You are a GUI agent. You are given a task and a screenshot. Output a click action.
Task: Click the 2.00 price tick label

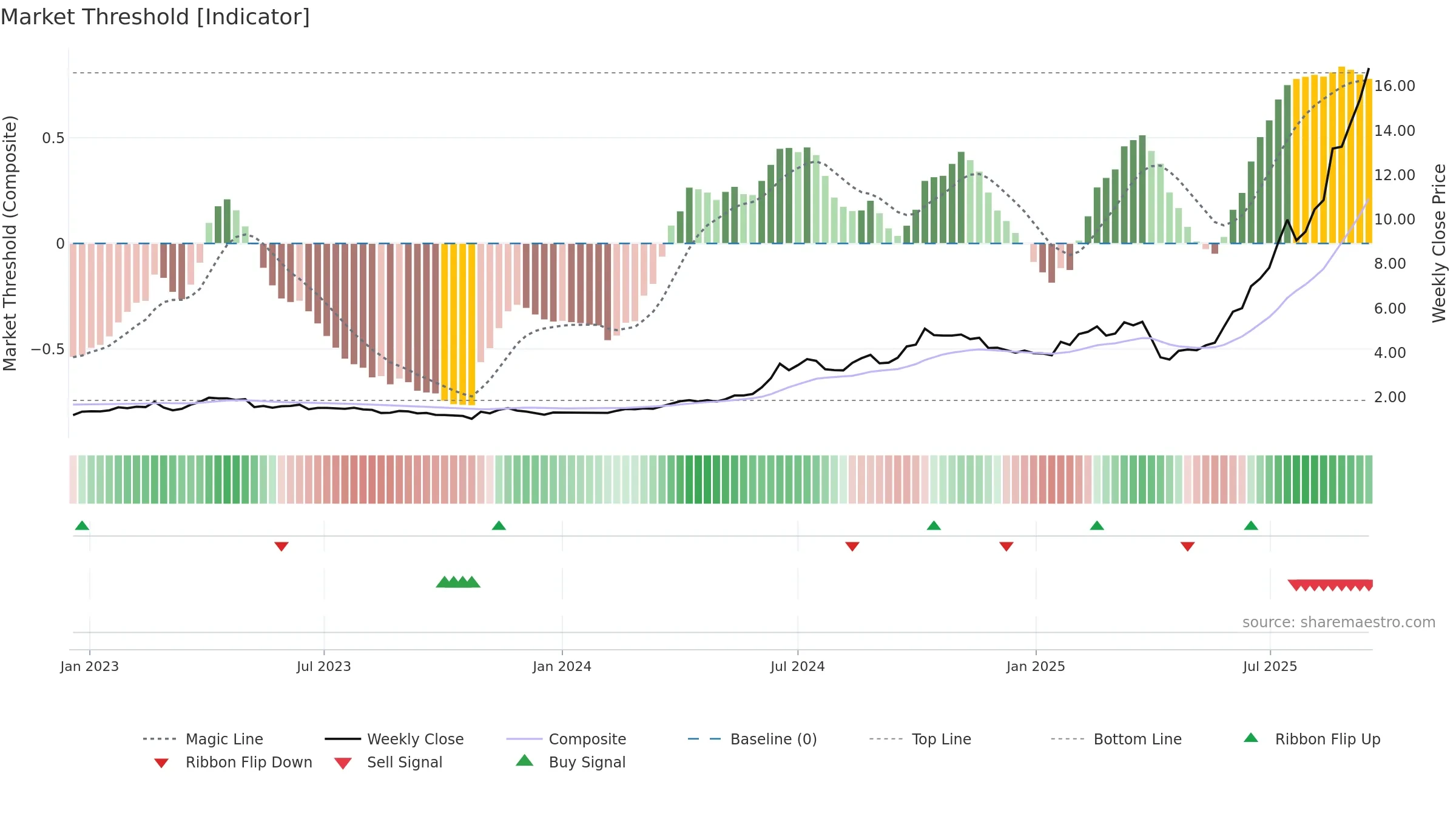pyautogui.click(x=1390, y=397)
